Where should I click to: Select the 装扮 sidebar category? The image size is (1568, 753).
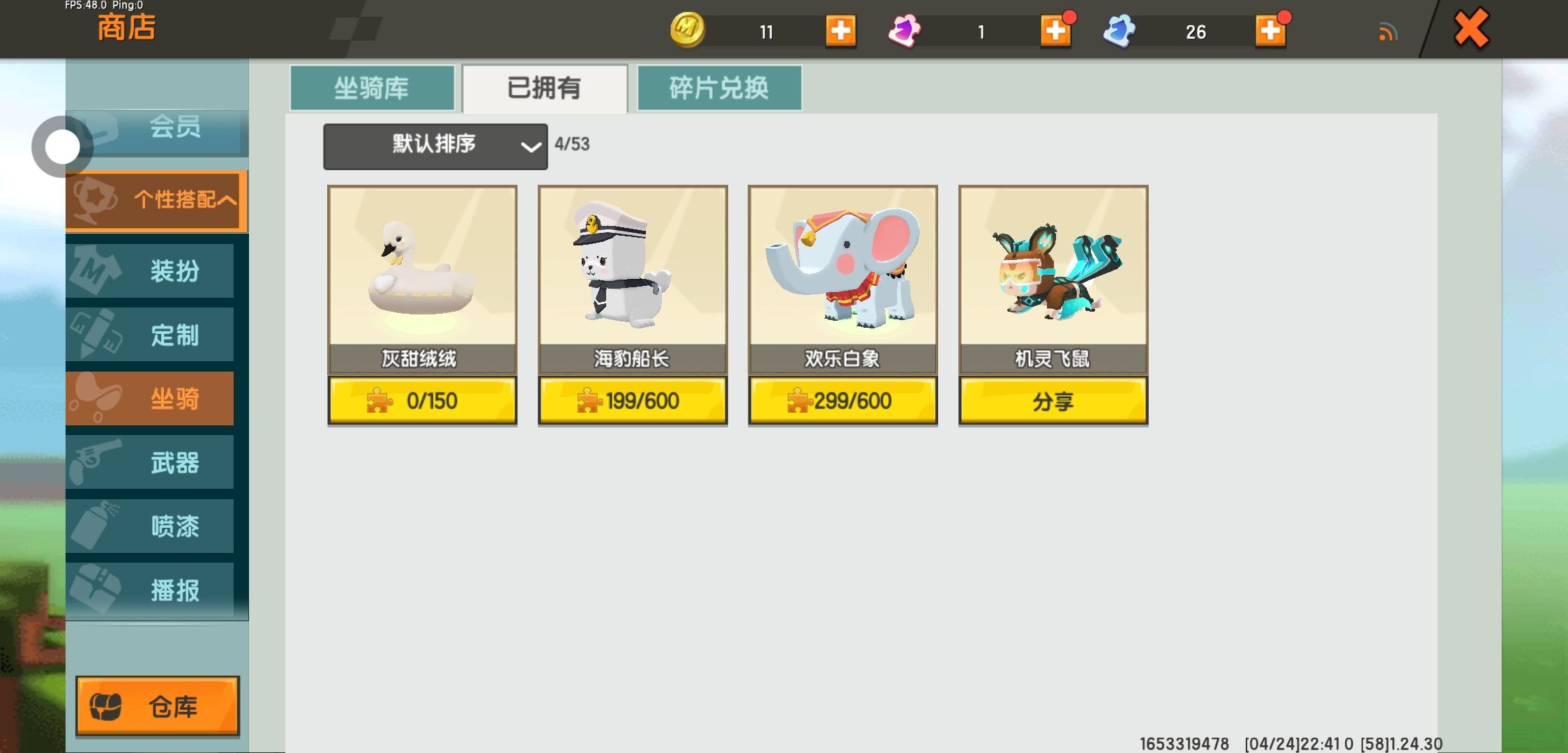150,271
